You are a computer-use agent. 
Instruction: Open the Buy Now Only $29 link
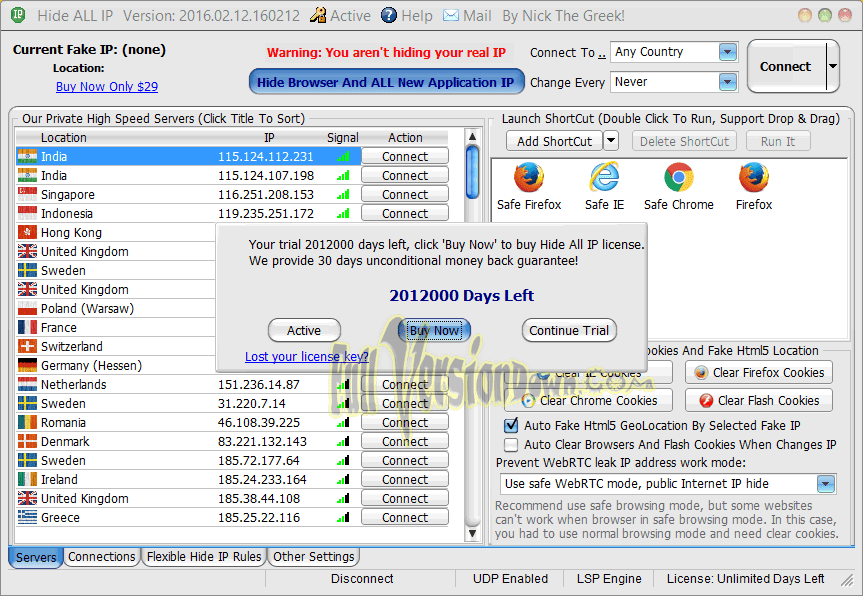pos(107,86)
